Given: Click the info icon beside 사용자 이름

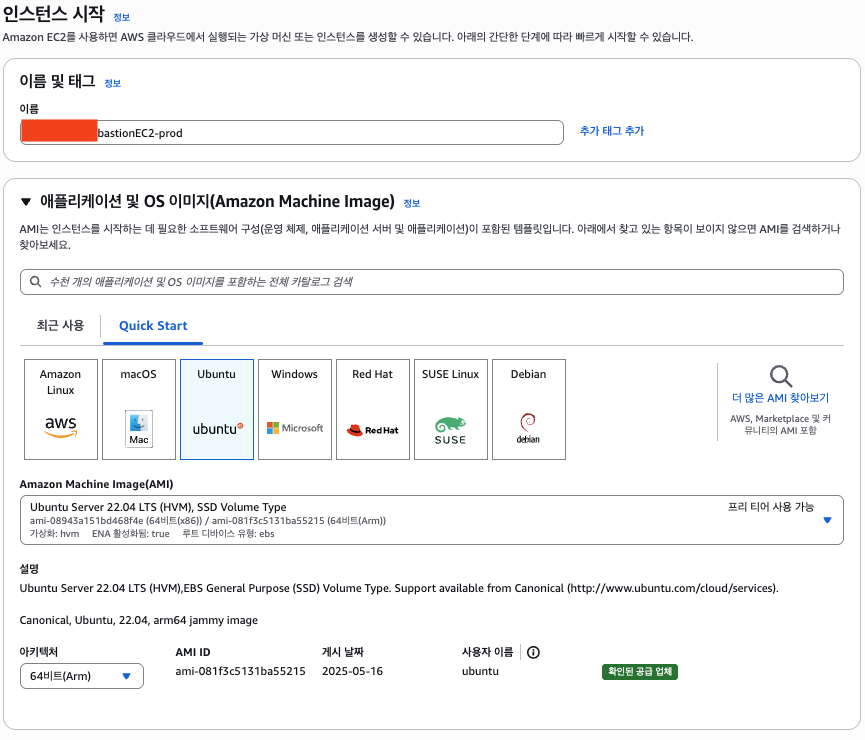Looking at the screenshot, I should [533, 652].
